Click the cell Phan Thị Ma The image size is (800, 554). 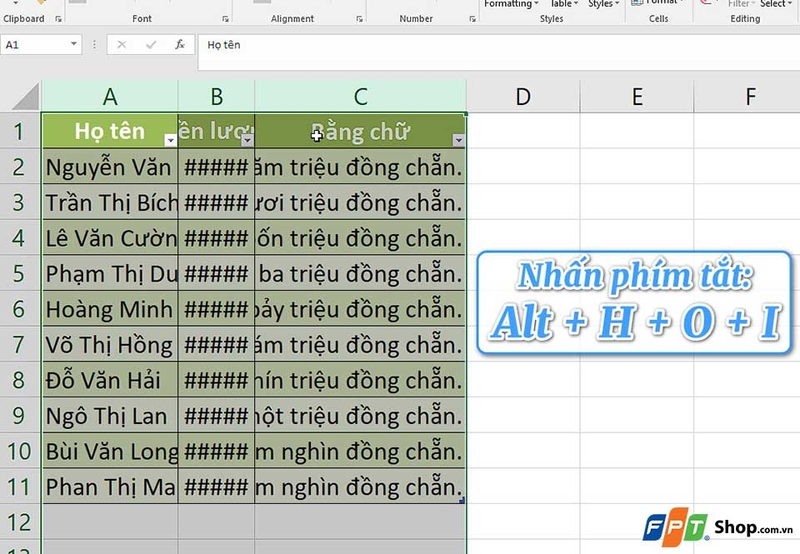(x=110, y=486)
